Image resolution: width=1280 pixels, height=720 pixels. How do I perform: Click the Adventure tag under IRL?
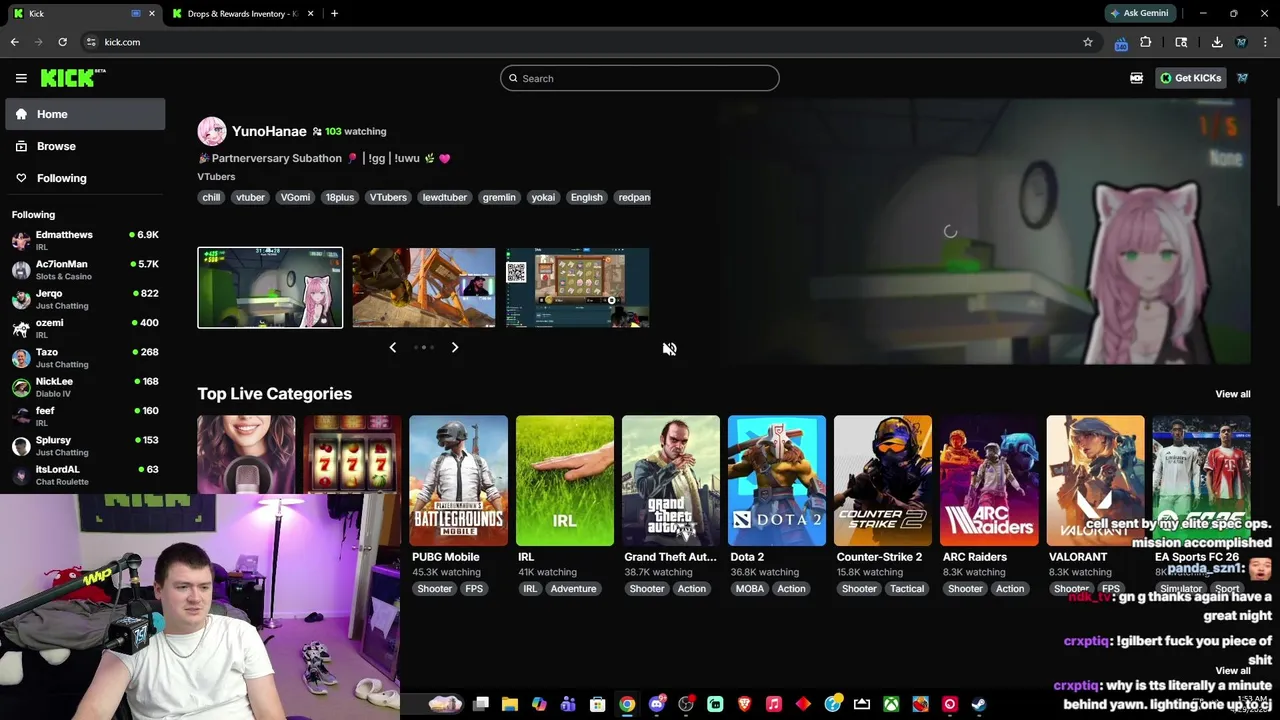pyautogui.click(x=573, y=589)
